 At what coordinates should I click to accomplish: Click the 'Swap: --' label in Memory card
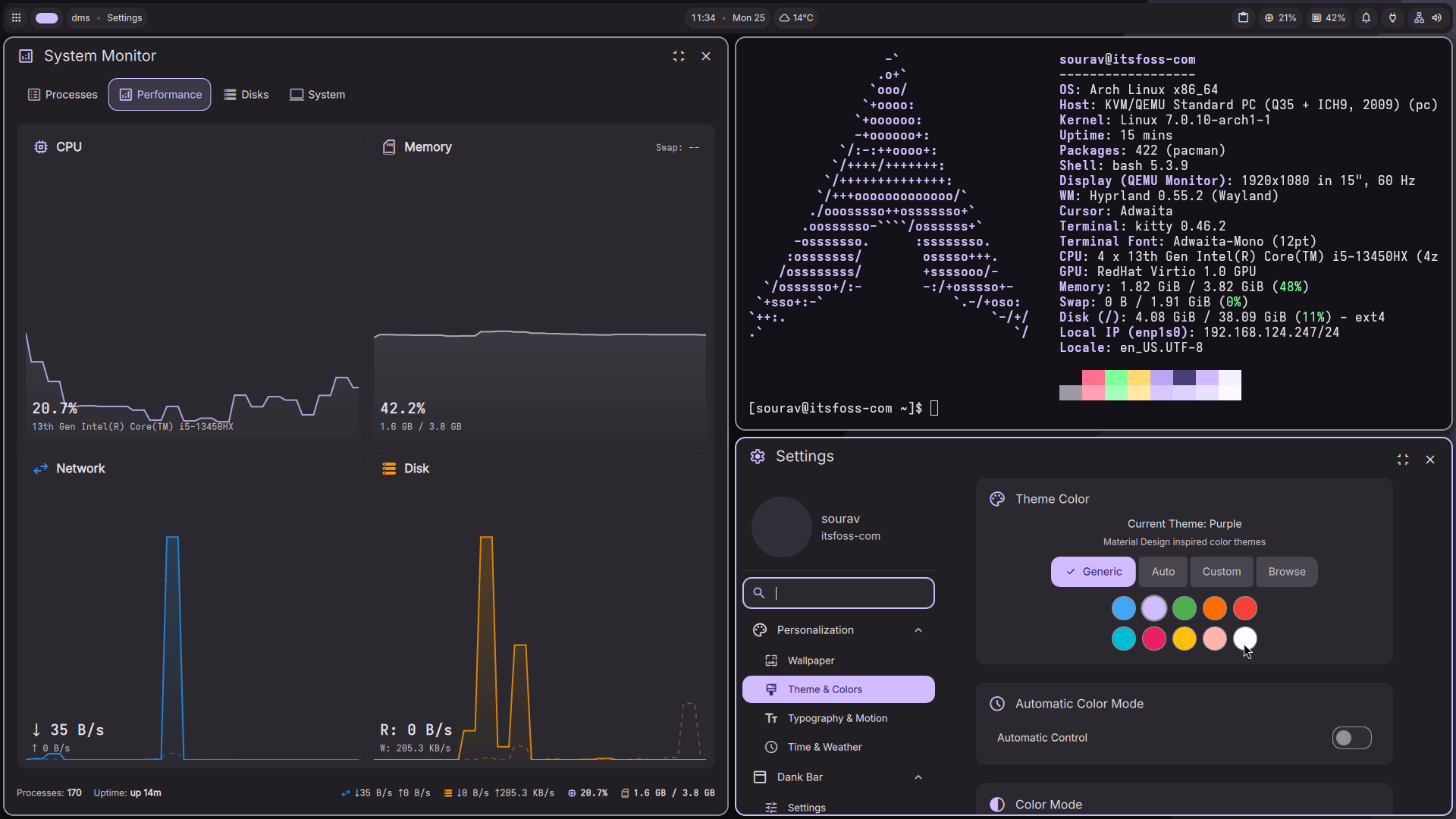point(677,148)
